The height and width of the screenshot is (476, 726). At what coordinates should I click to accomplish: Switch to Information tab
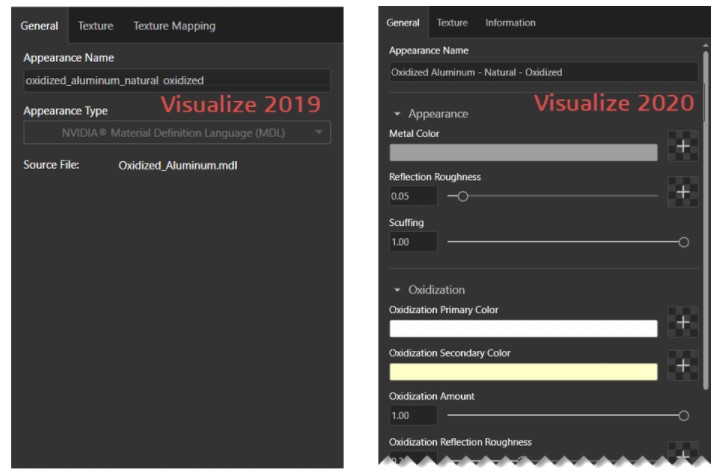tap(510, 23)
